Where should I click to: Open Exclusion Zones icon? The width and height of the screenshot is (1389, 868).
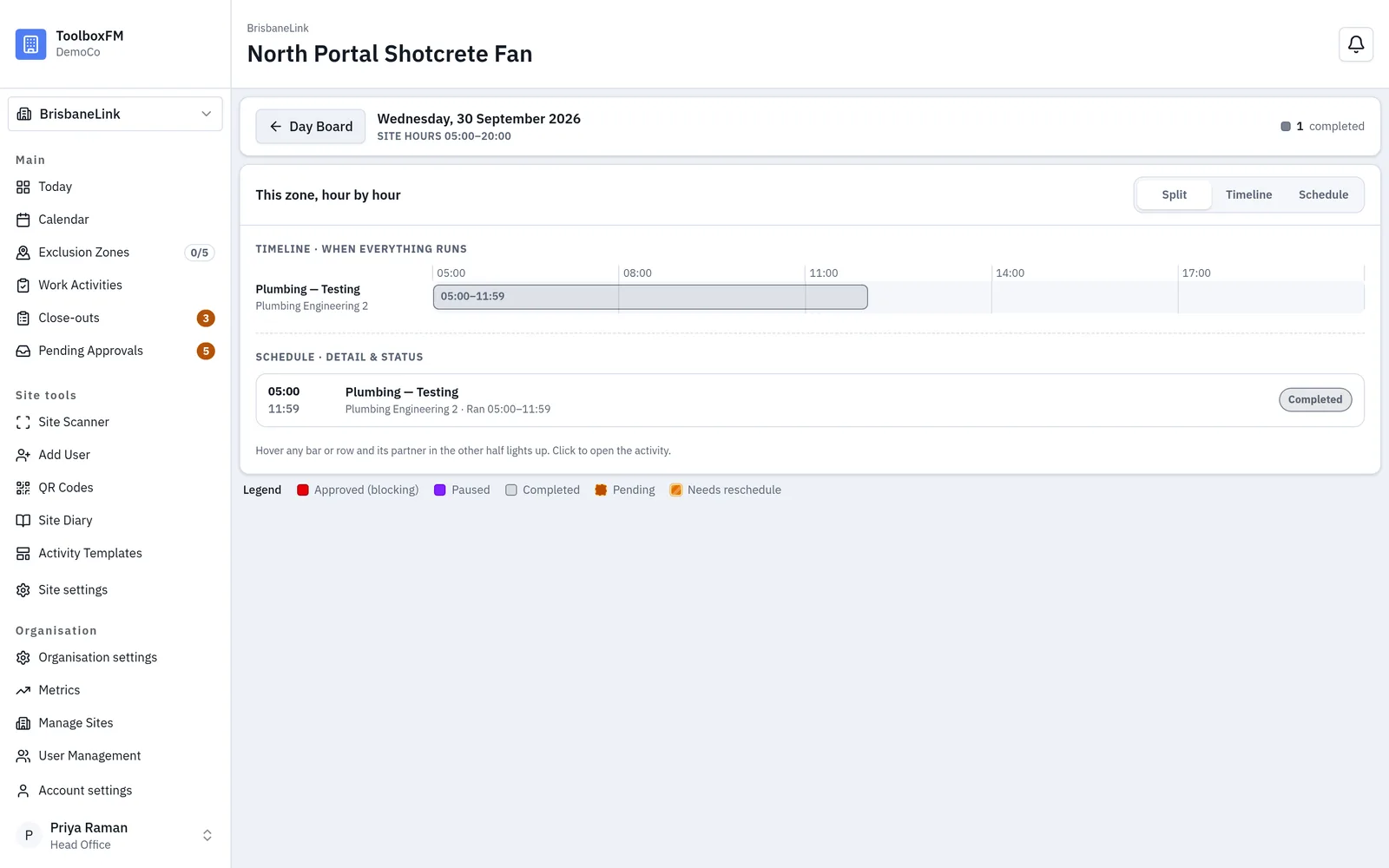(x=23, y=253)
